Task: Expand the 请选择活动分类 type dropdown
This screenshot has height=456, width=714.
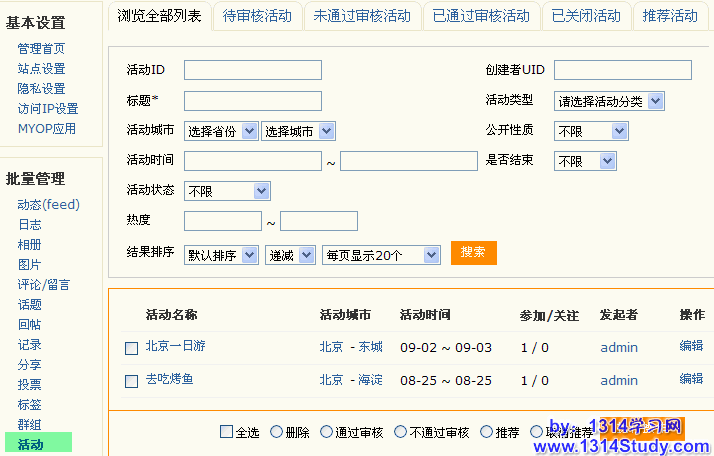Action: click(x=610, y=101)
